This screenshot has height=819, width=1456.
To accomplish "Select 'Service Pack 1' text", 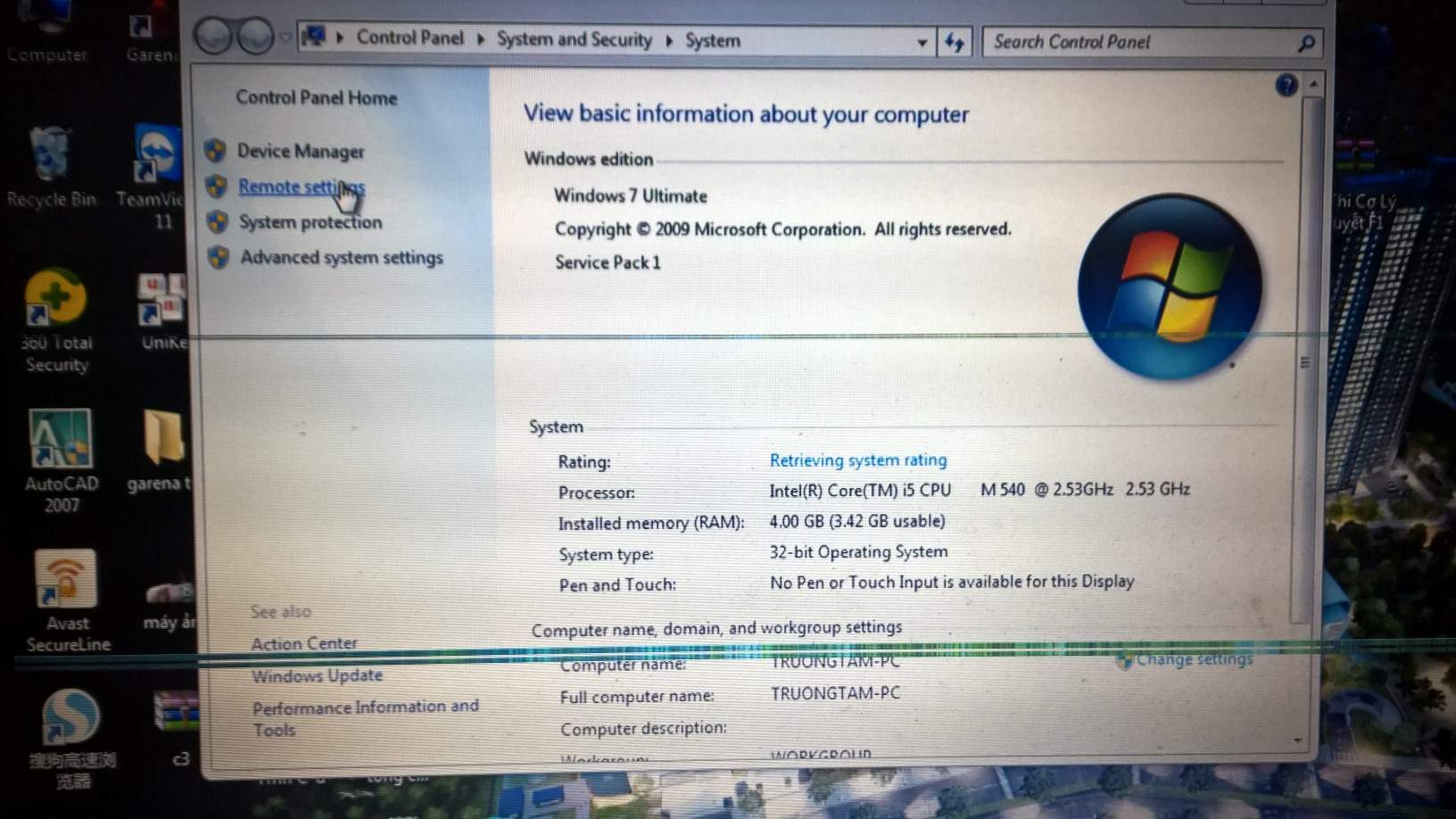I will (608, 262).
